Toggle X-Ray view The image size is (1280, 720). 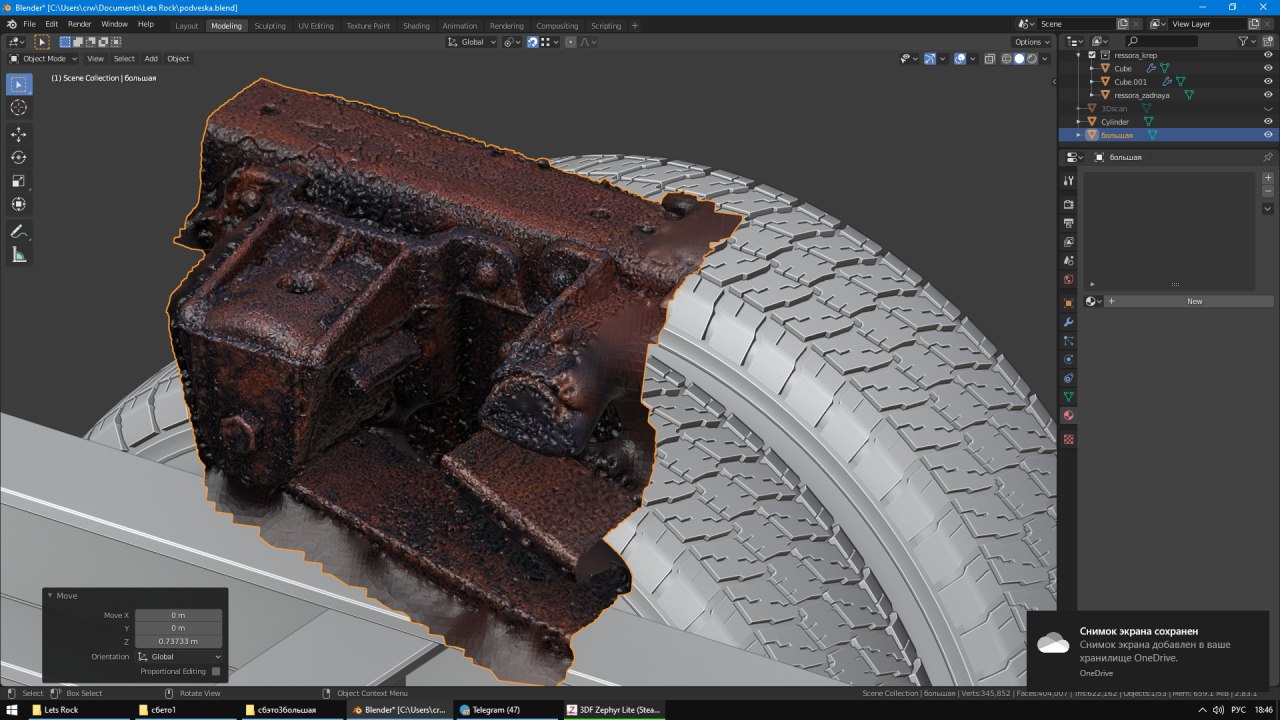(x=989, y=58)
